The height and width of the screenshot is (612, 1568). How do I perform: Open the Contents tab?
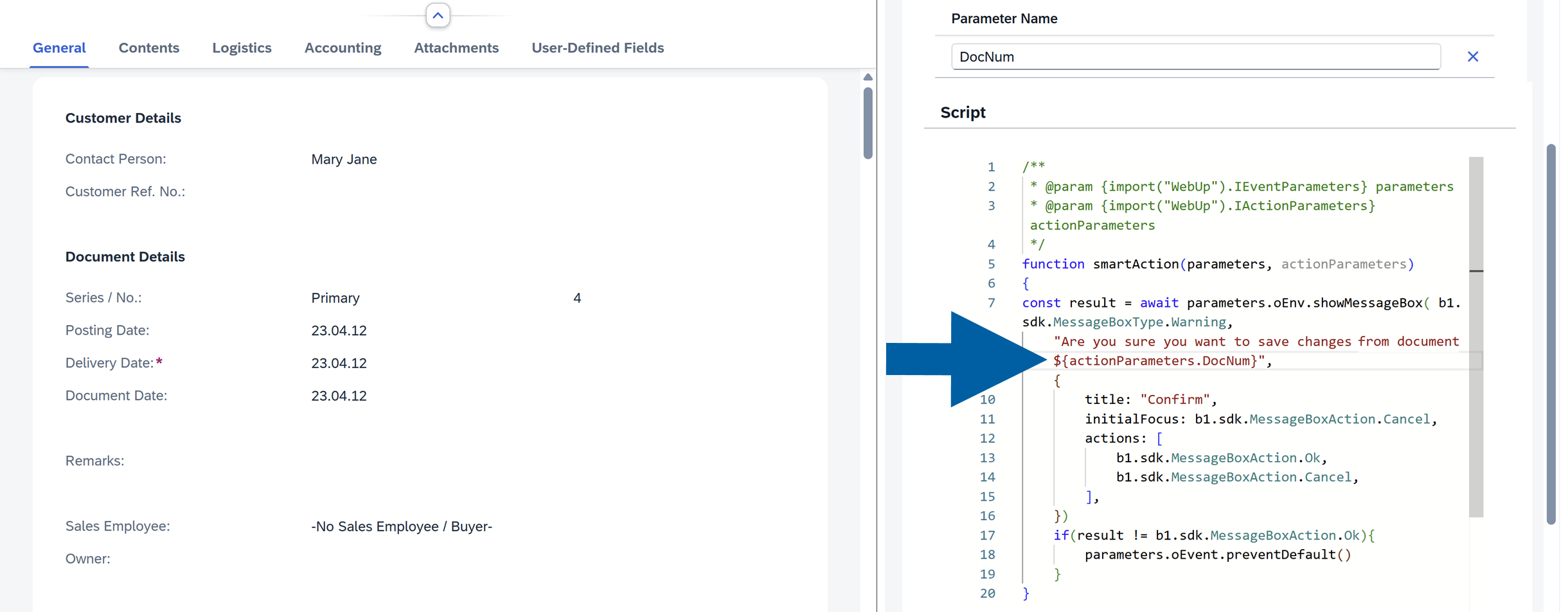pyautogui.click(x=148, y=48)
